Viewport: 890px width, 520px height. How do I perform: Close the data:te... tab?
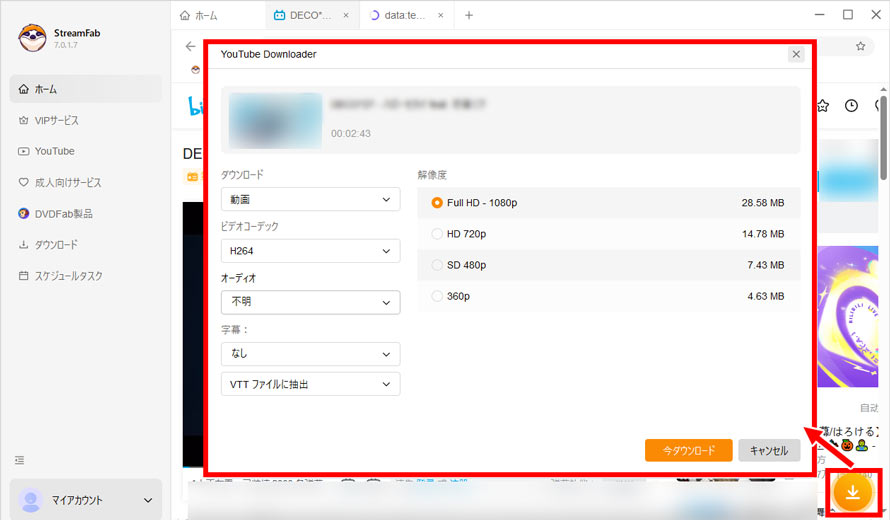440,15
